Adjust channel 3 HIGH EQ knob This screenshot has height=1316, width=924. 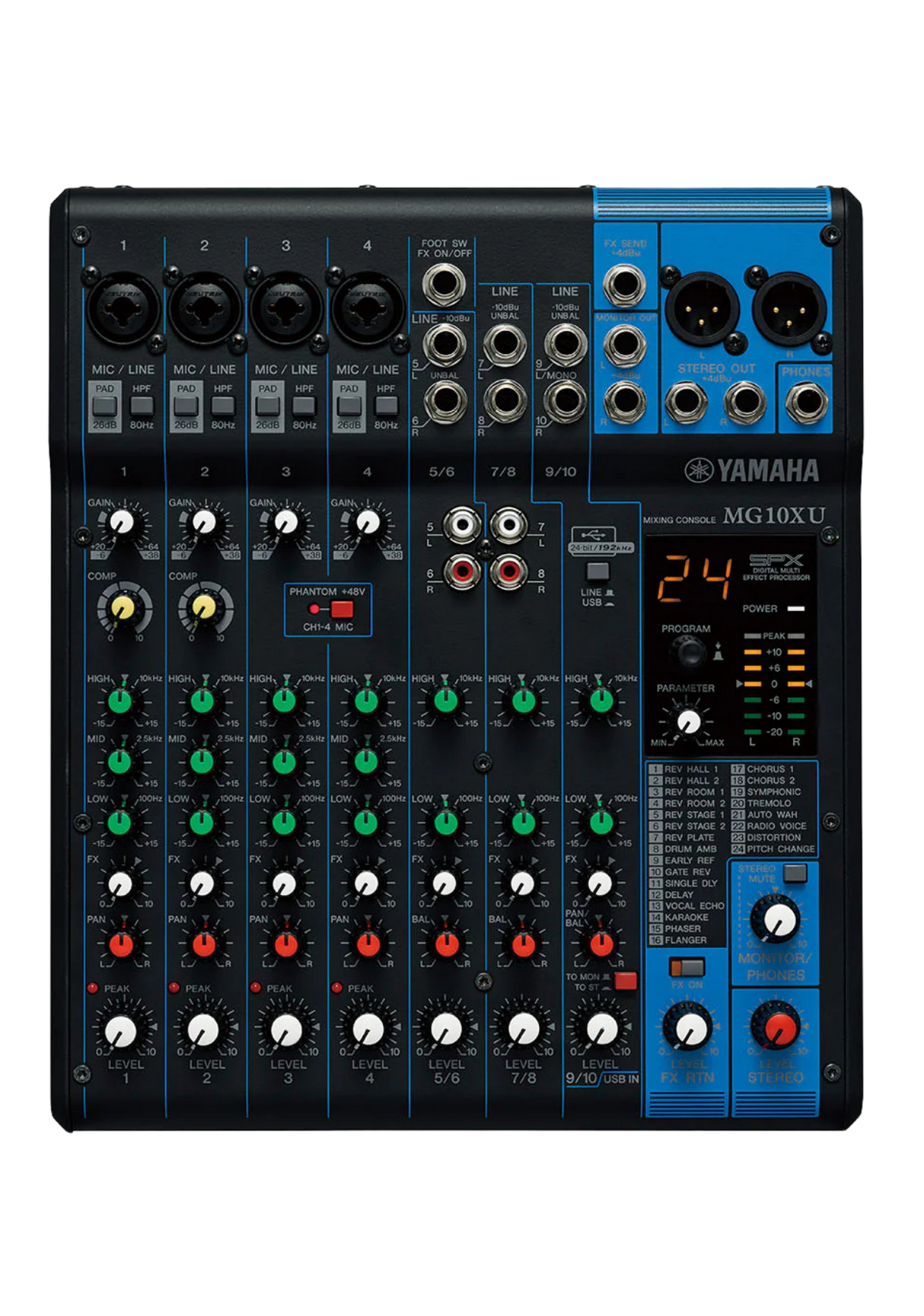(x=284, y=701)
